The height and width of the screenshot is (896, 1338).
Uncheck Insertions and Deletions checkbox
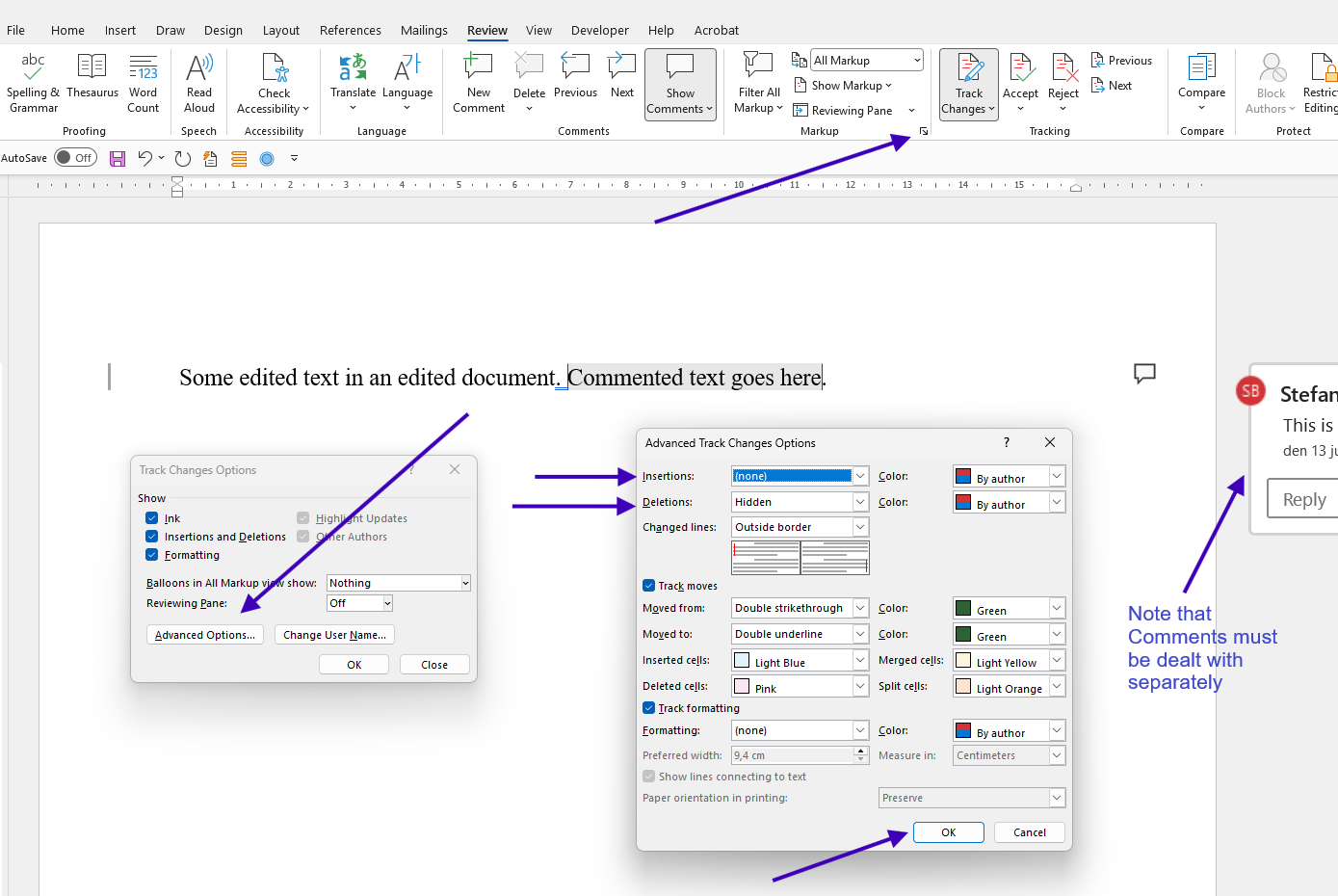click(x=152, y=537)
